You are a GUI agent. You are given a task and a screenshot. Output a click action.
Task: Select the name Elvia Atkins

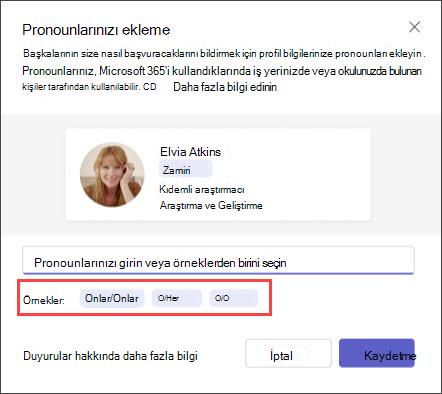pos(190,152)
